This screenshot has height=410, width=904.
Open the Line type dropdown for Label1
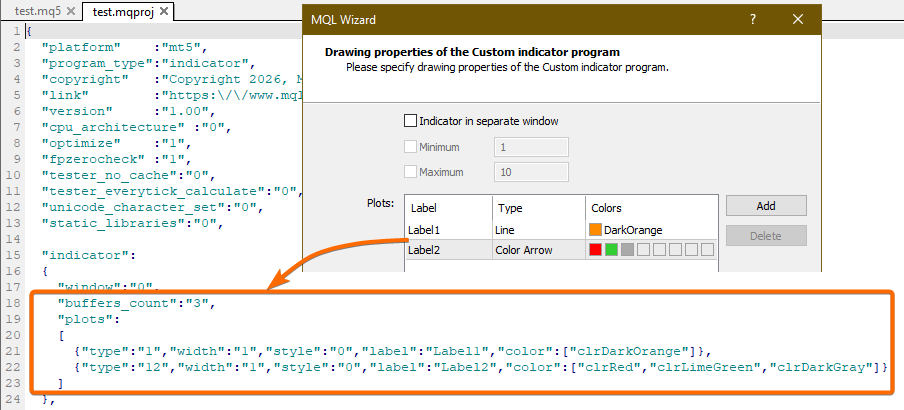click(x=537, y=230)
